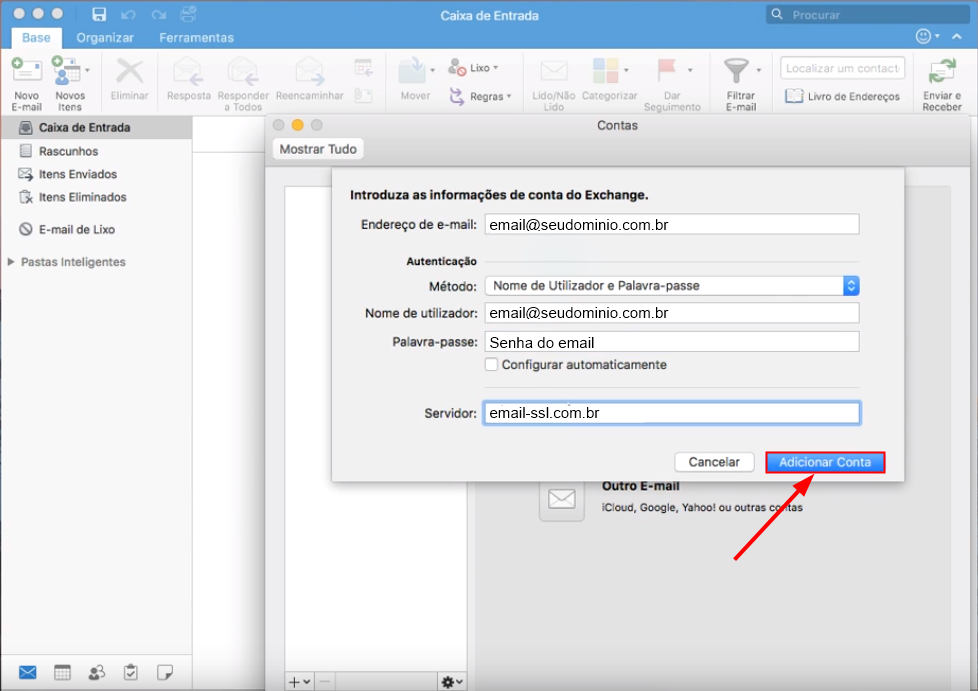Viewport: 978px width, 691px height.
Task: Open the Organizar ribbon tab
Action: click(x=105, y=37)
